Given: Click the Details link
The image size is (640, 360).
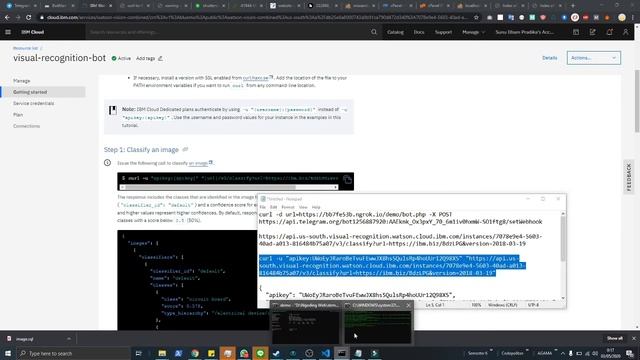Looking at the screenshot, I should click(549, 58).
